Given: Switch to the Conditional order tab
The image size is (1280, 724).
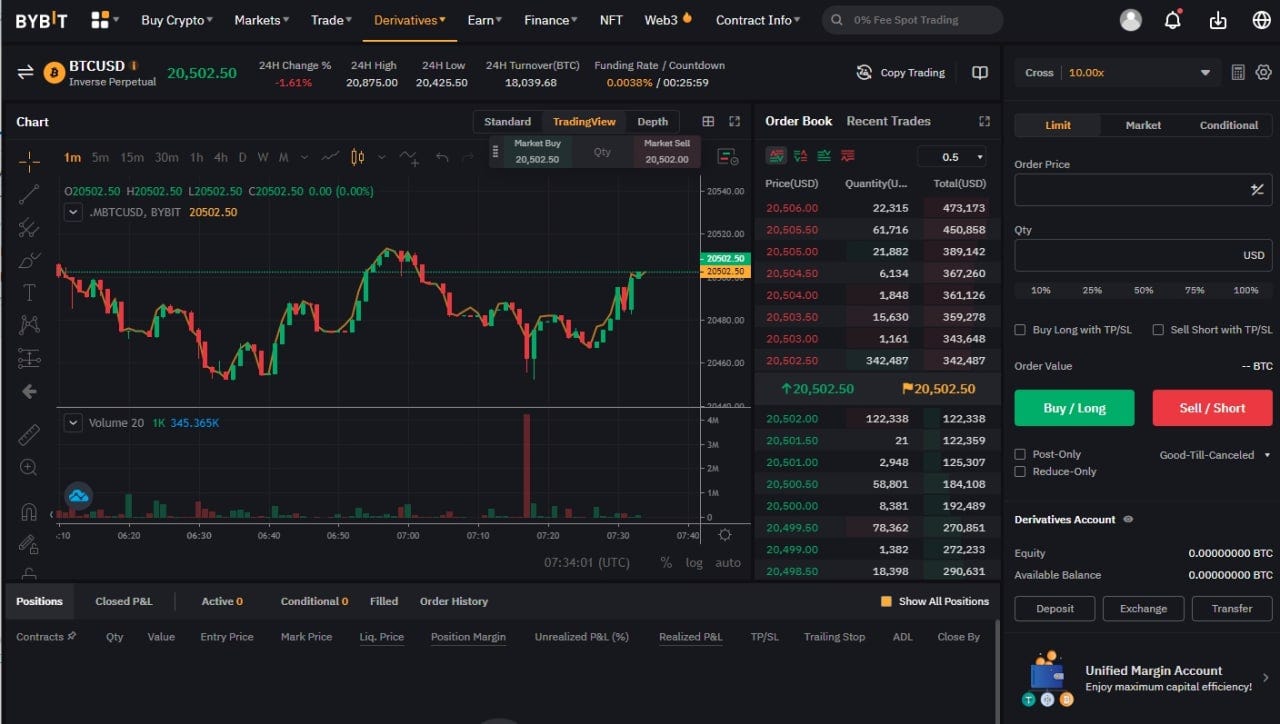Looking at the screenshot, I should pyautogui.click(x=1229, y=125).
